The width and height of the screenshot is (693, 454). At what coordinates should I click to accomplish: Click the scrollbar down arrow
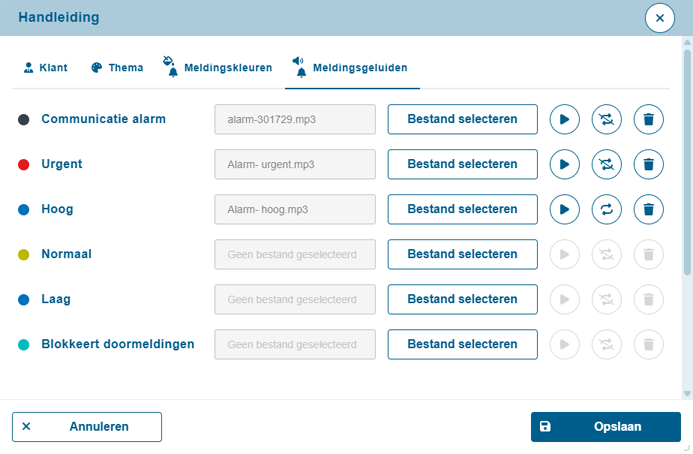[x=687, y=393]
